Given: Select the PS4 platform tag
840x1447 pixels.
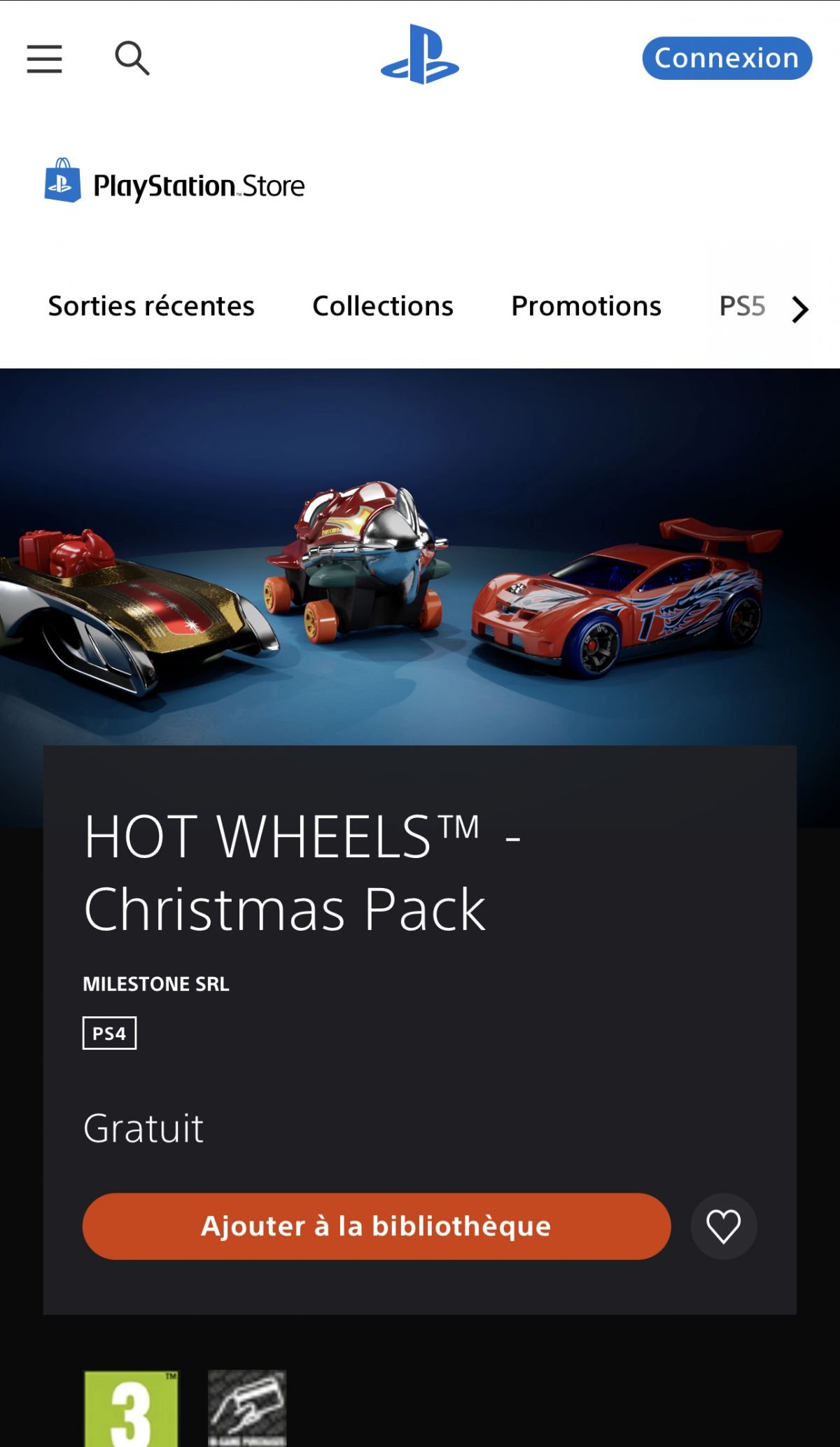Looking at the screenshot, I should [109, 1033].
